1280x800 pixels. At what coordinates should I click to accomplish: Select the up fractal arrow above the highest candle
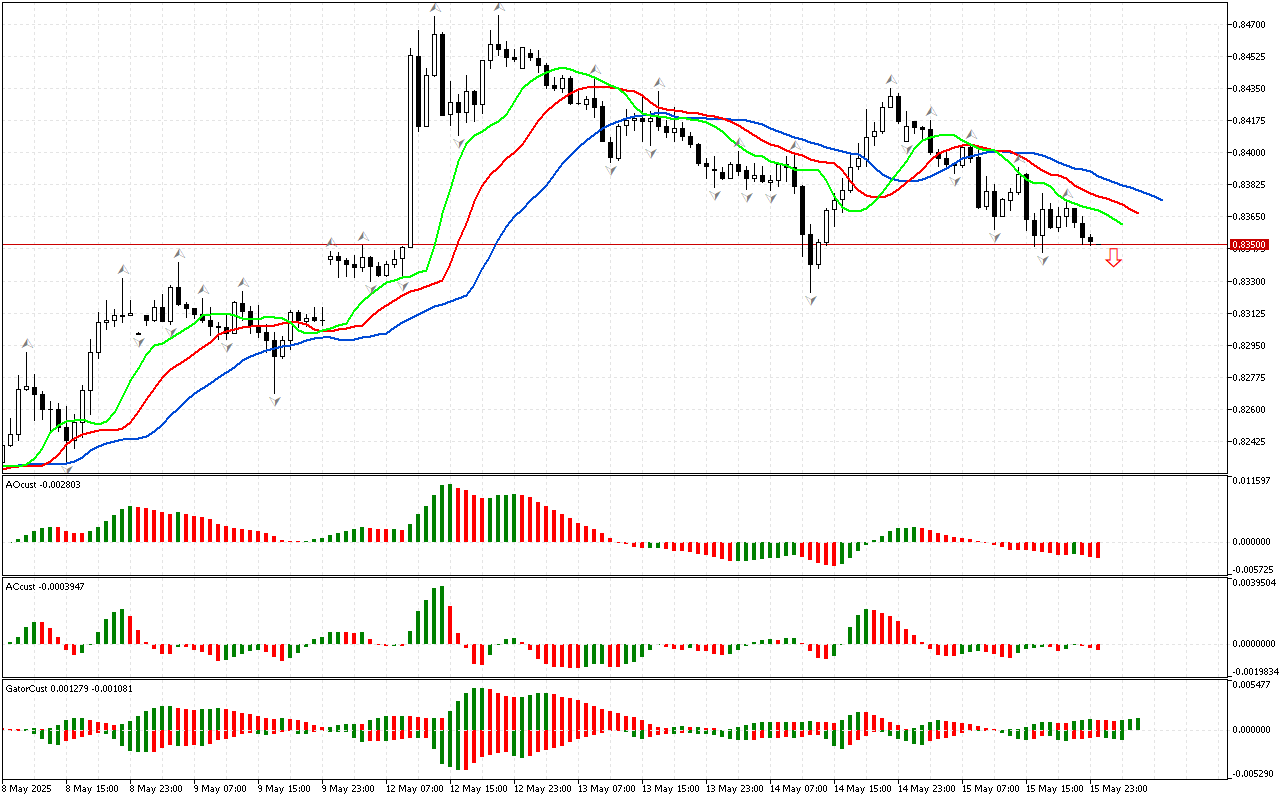498,8
